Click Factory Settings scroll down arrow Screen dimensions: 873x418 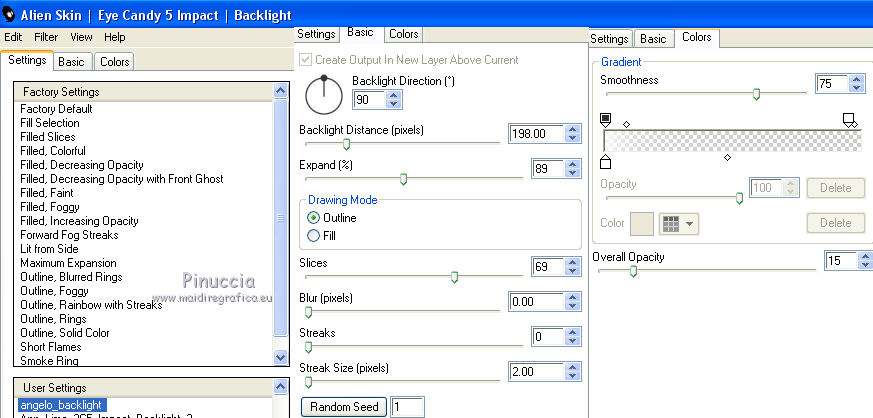click(281, 357)
